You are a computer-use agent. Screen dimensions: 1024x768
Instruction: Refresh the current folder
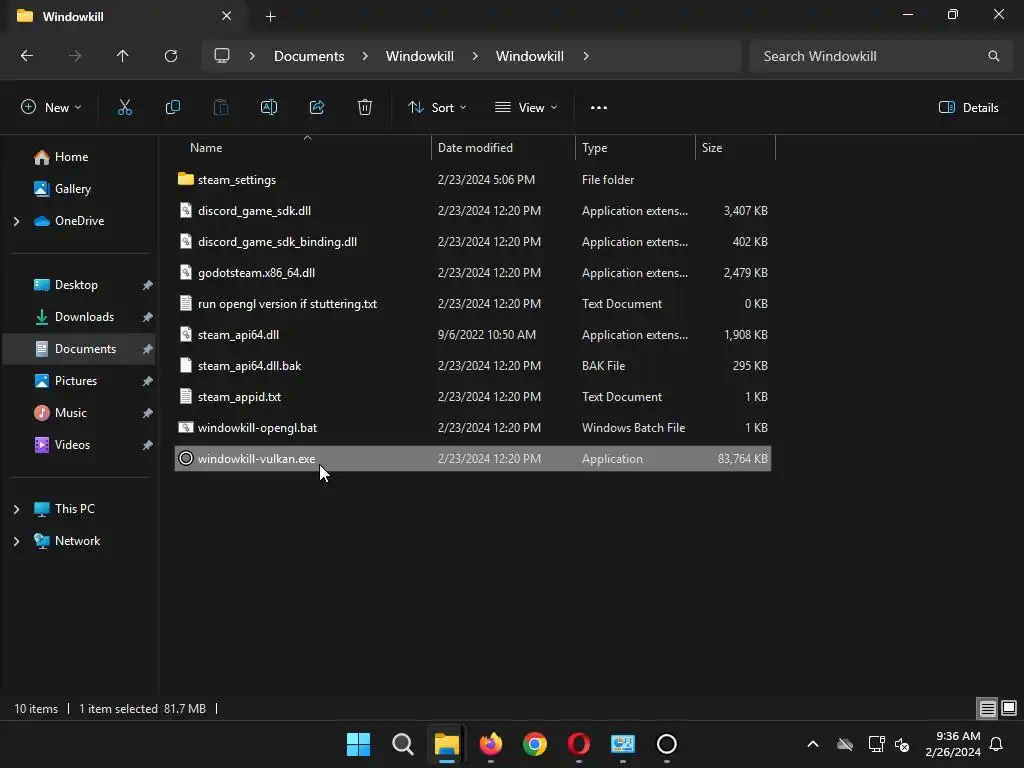coord(171,56)
